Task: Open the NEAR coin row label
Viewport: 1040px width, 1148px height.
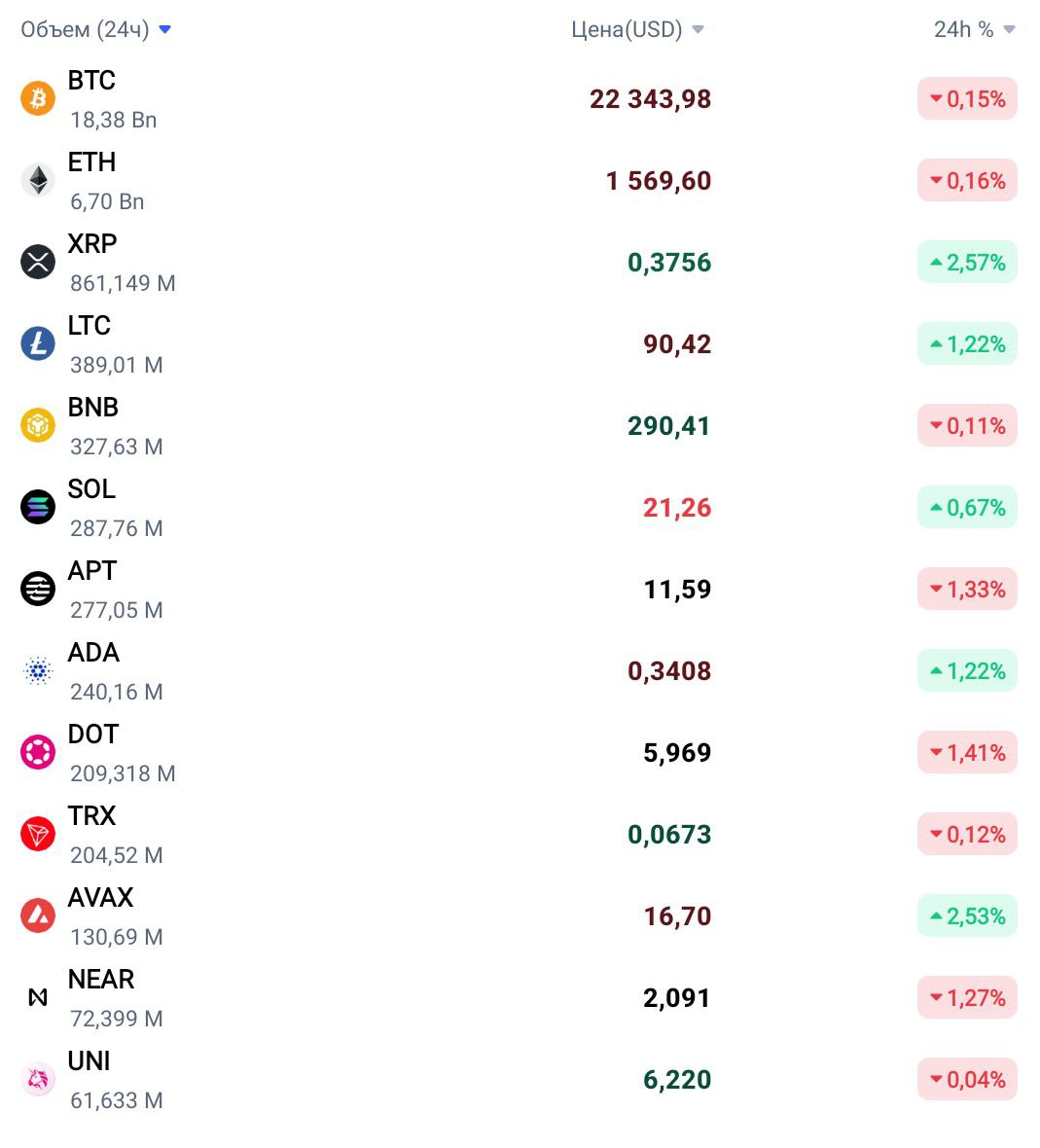Action: [101, 979]
